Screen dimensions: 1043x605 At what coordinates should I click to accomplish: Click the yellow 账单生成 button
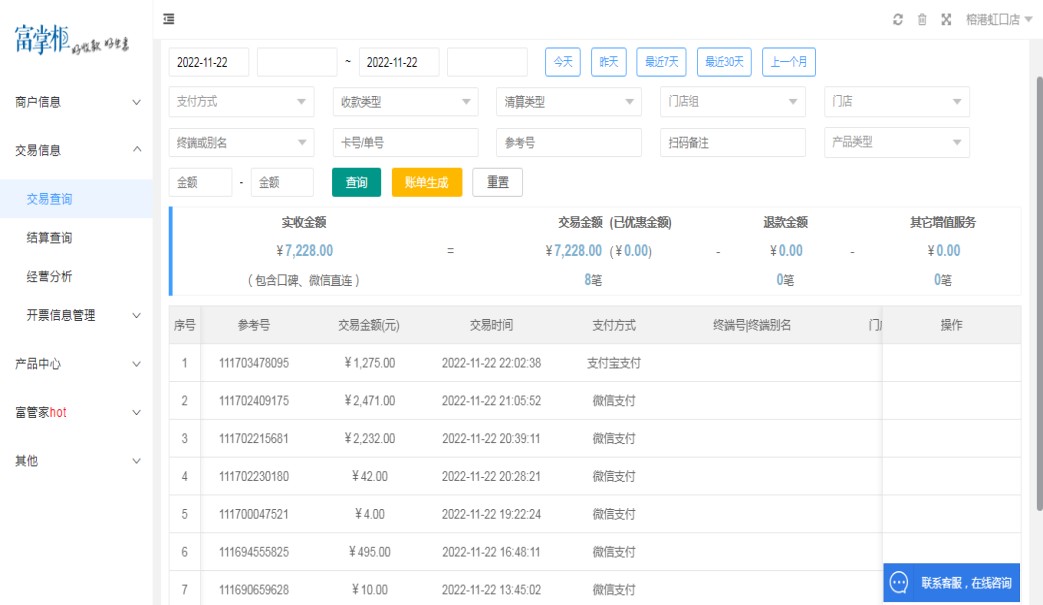point(426,183)
